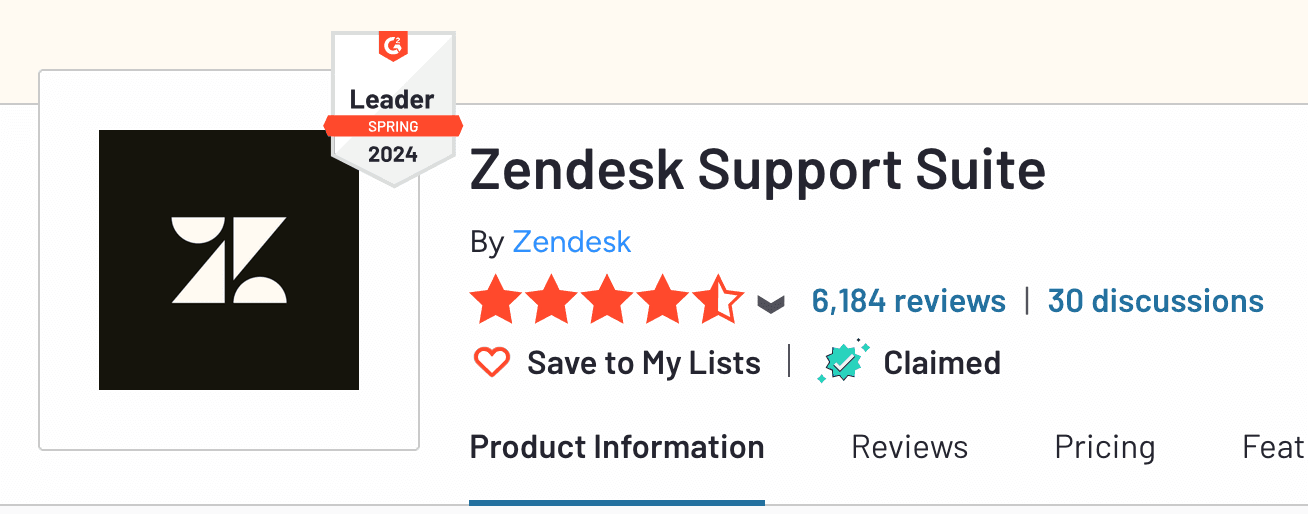Image resolution: width=1308 pixels, height=514 pixels.
Task: Click the fourth star in the rating
Action: [661, 301]
